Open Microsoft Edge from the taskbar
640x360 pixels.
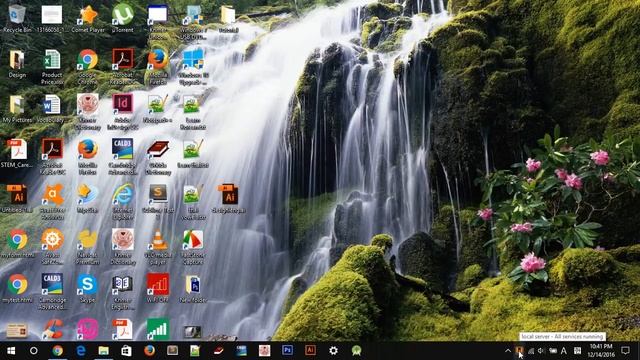[x=81, y=351]
